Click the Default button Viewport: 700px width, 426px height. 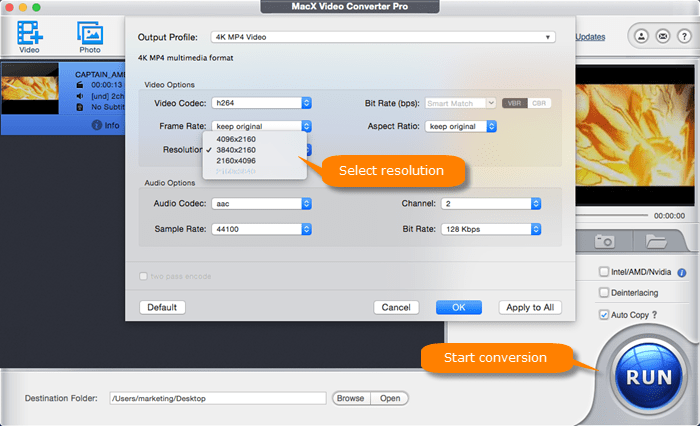pyautogui.click(x=162, y=307)
